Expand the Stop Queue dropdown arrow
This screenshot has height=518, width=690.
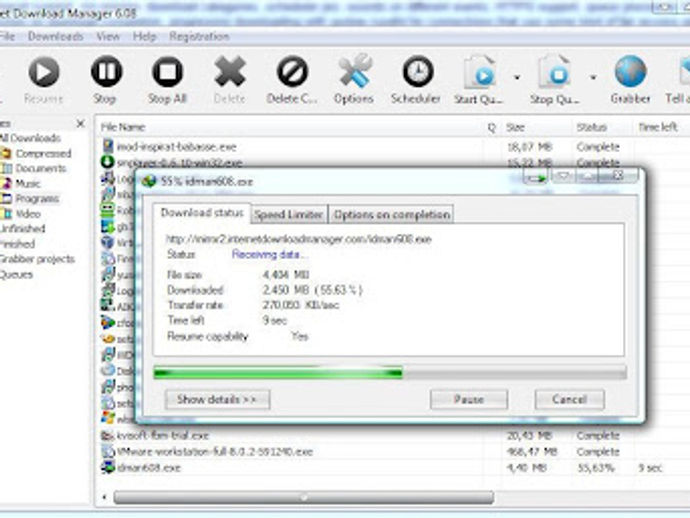593,77
